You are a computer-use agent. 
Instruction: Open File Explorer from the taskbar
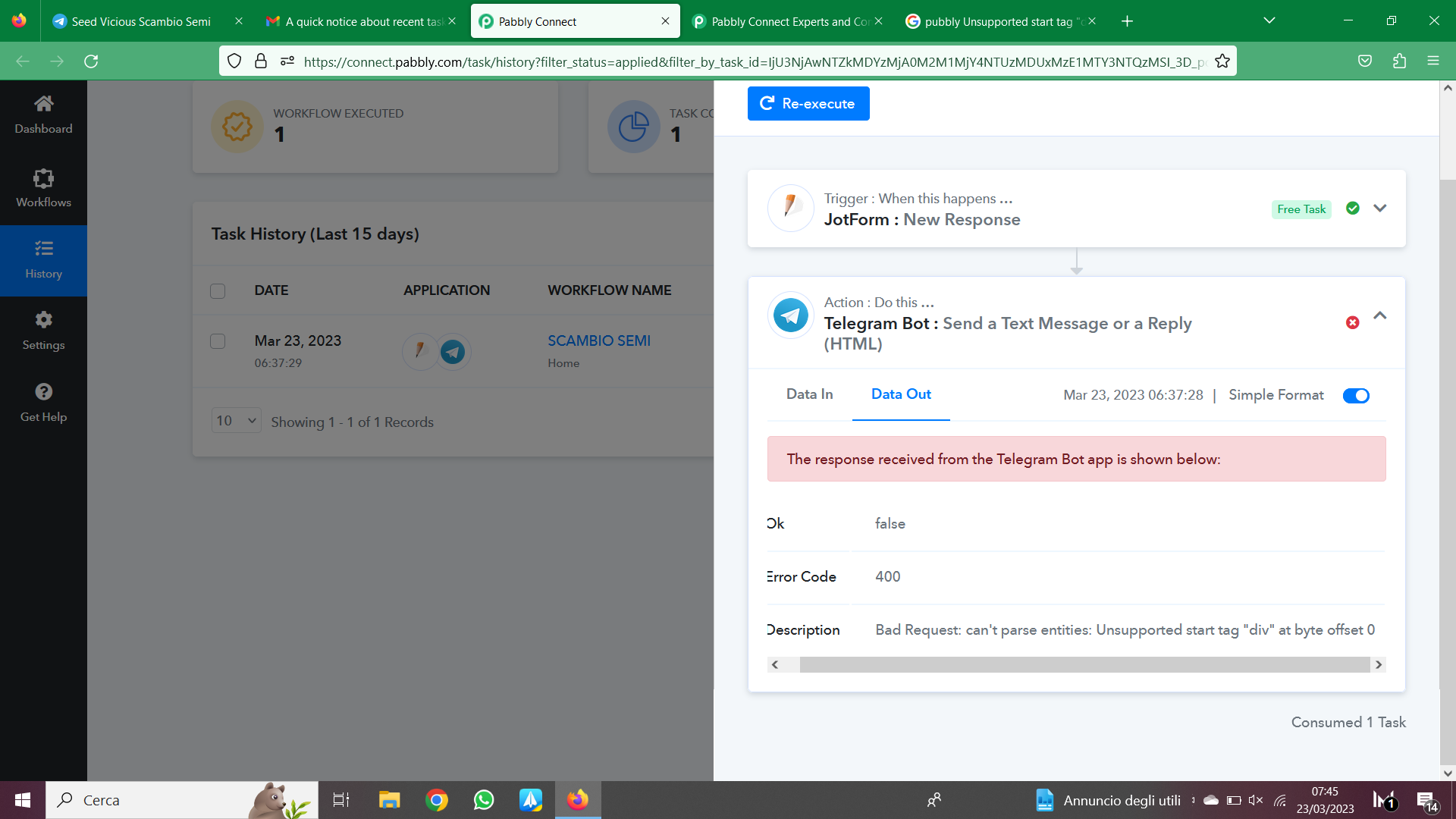389,800
